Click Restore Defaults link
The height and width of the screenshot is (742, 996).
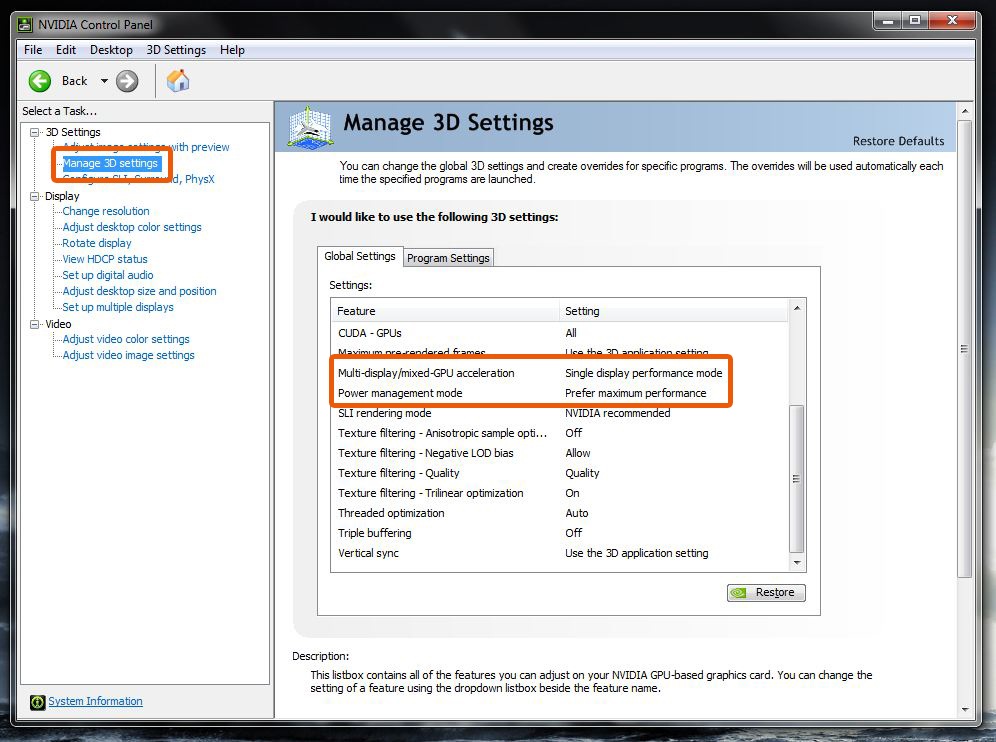coord(898,141)
